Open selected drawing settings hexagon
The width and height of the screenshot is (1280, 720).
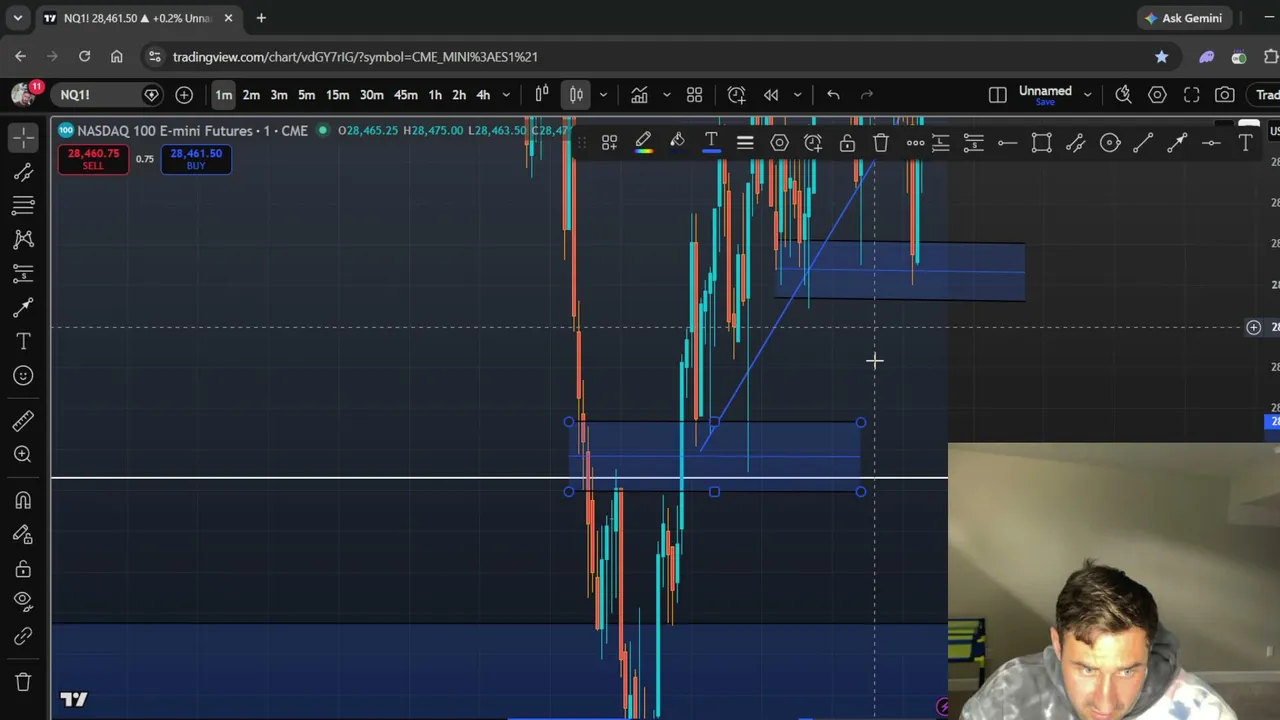pyautogui.click(x=779, y=143)
